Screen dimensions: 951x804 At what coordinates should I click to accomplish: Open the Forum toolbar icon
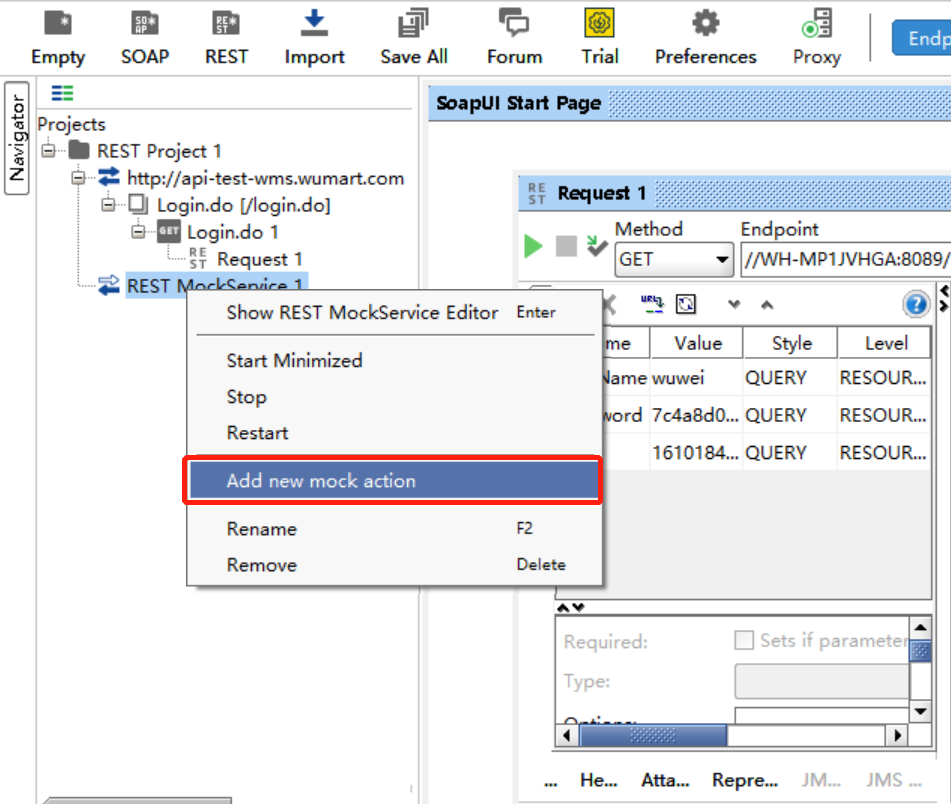(514, 38)
